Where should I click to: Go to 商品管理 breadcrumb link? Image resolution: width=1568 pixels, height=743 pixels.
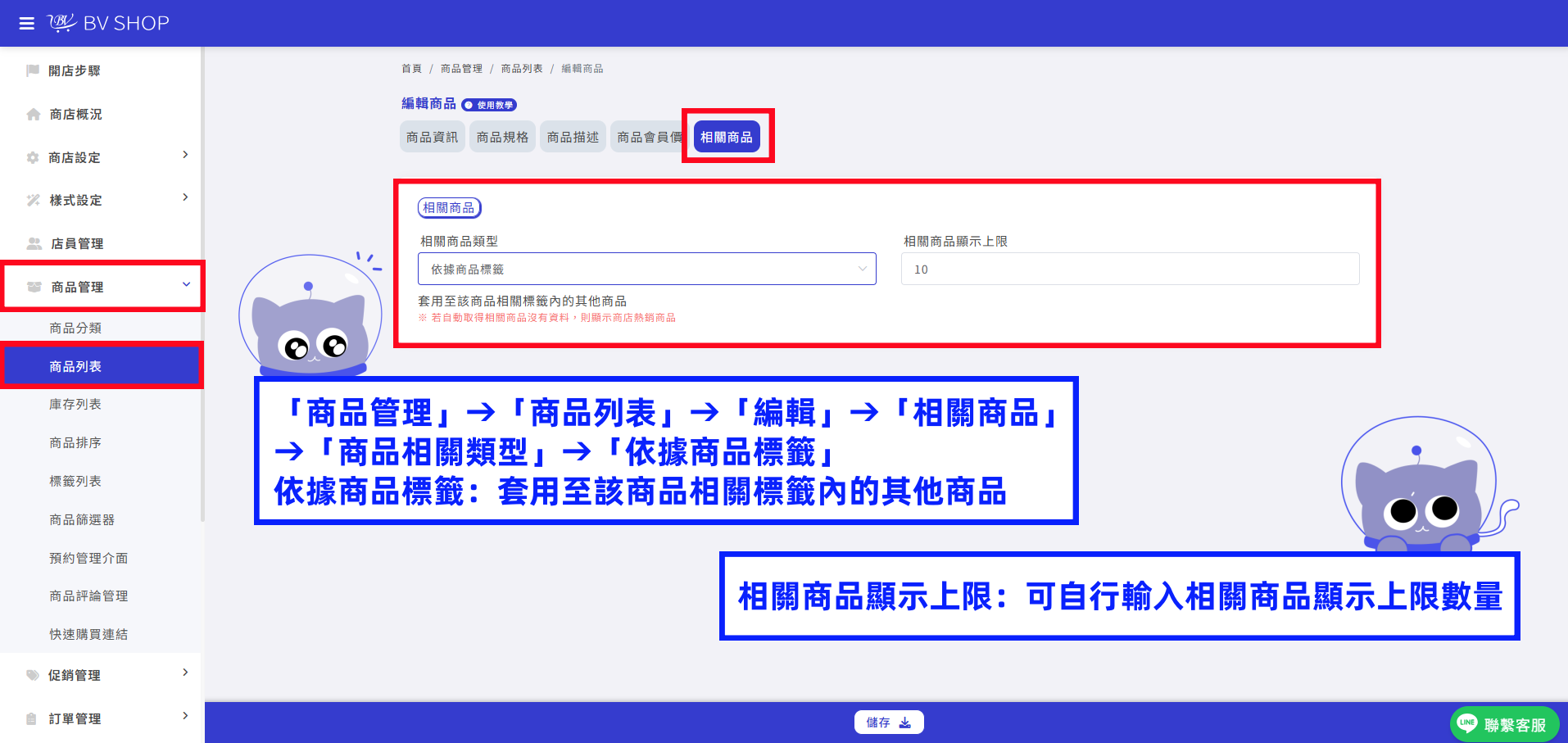[461, 69]
